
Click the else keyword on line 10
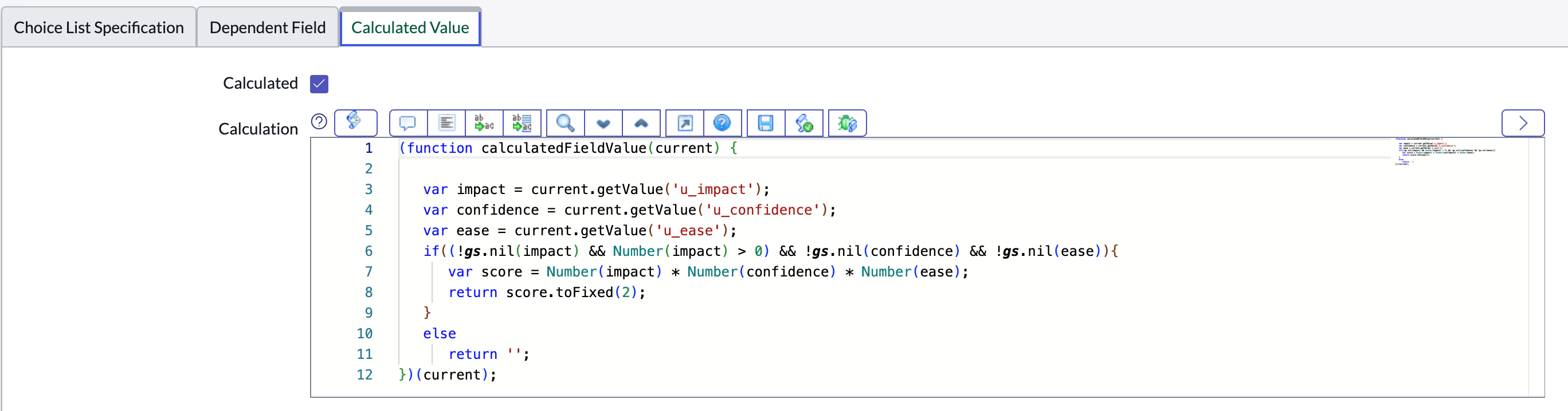(x=440, y=334)
